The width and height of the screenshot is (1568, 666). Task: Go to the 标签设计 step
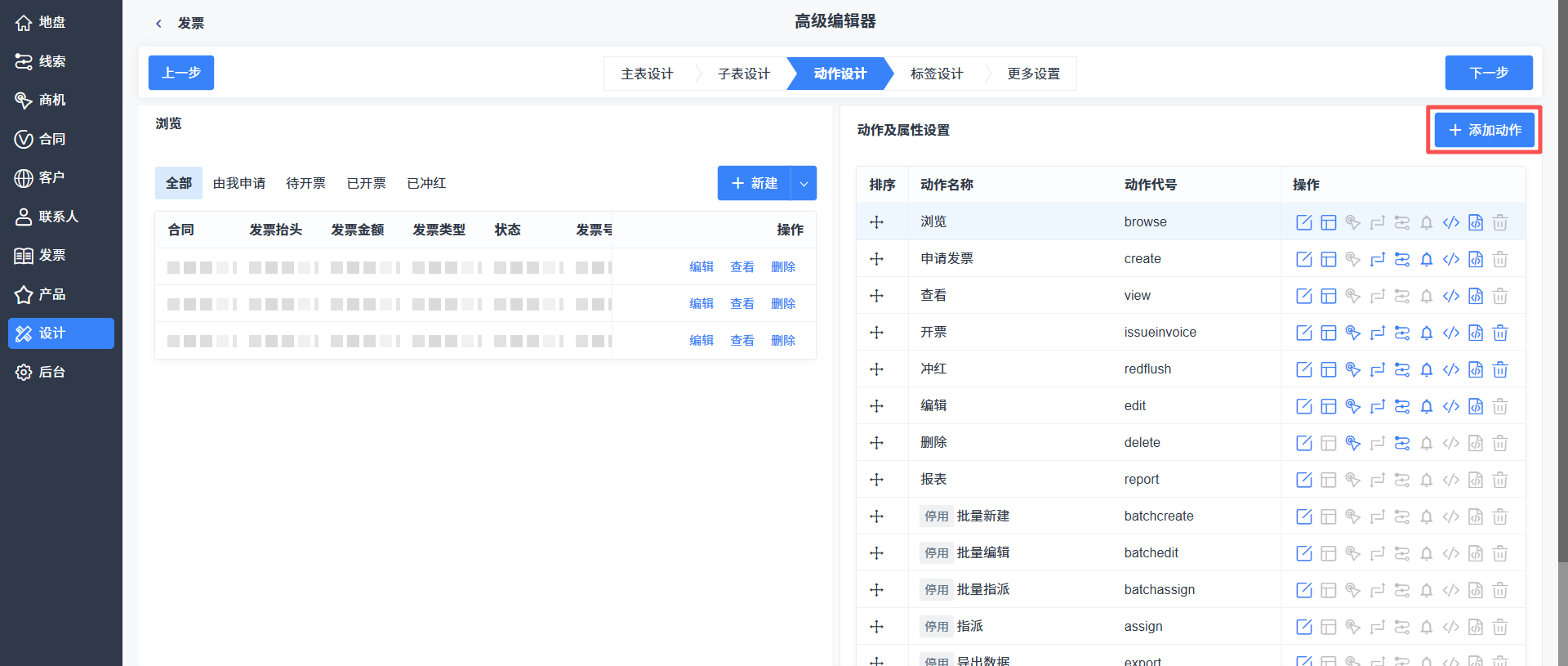(x=937, y=74)
